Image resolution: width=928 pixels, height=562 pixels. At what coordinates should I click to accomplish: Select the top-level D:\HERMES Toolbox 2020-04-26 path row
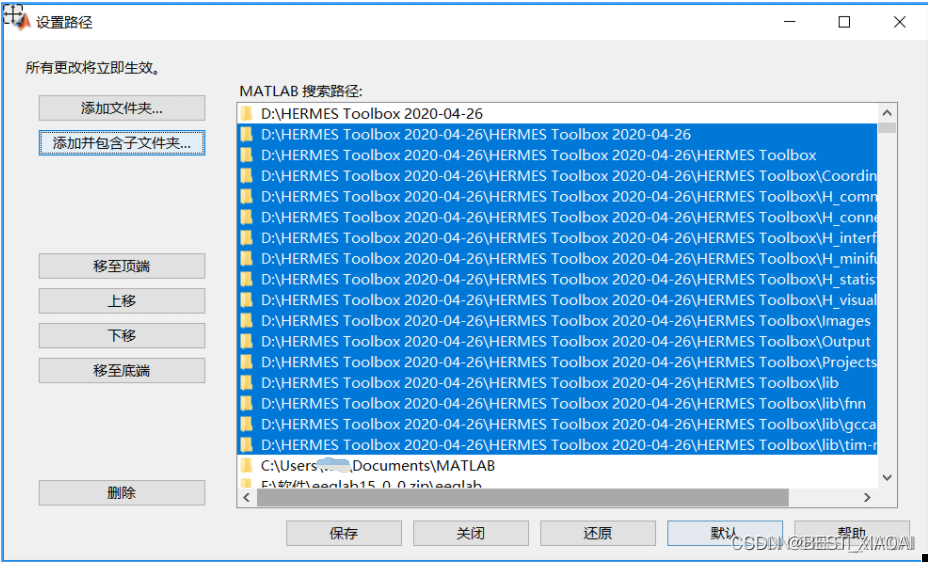[558, 114]
